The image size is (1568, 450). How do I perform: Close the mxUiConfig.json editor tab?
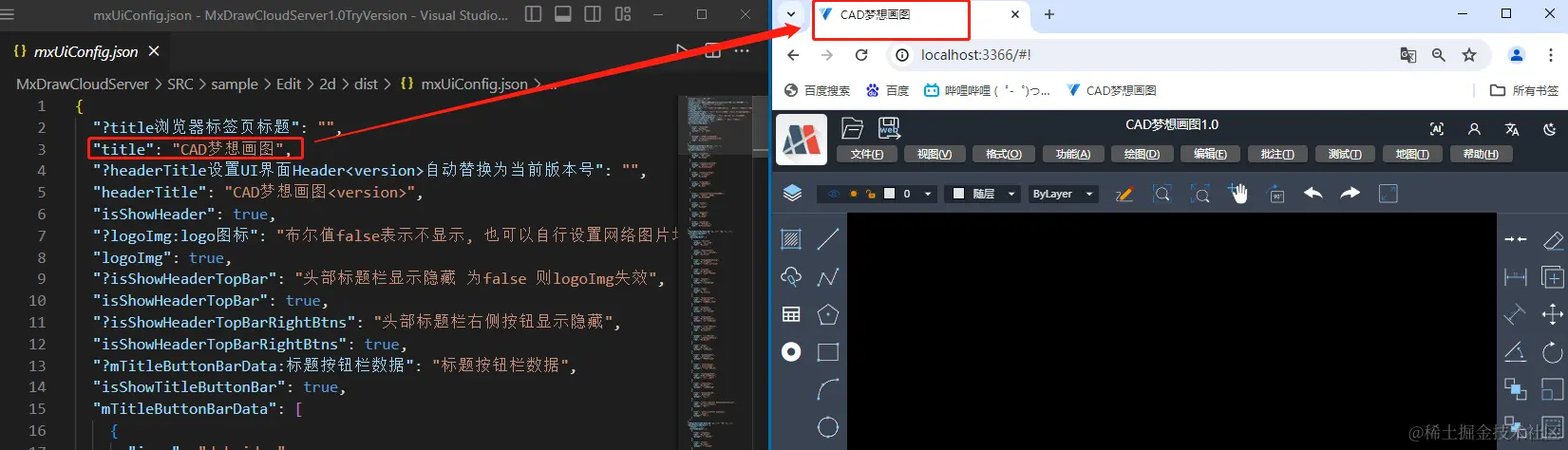[x=154, y=51]
